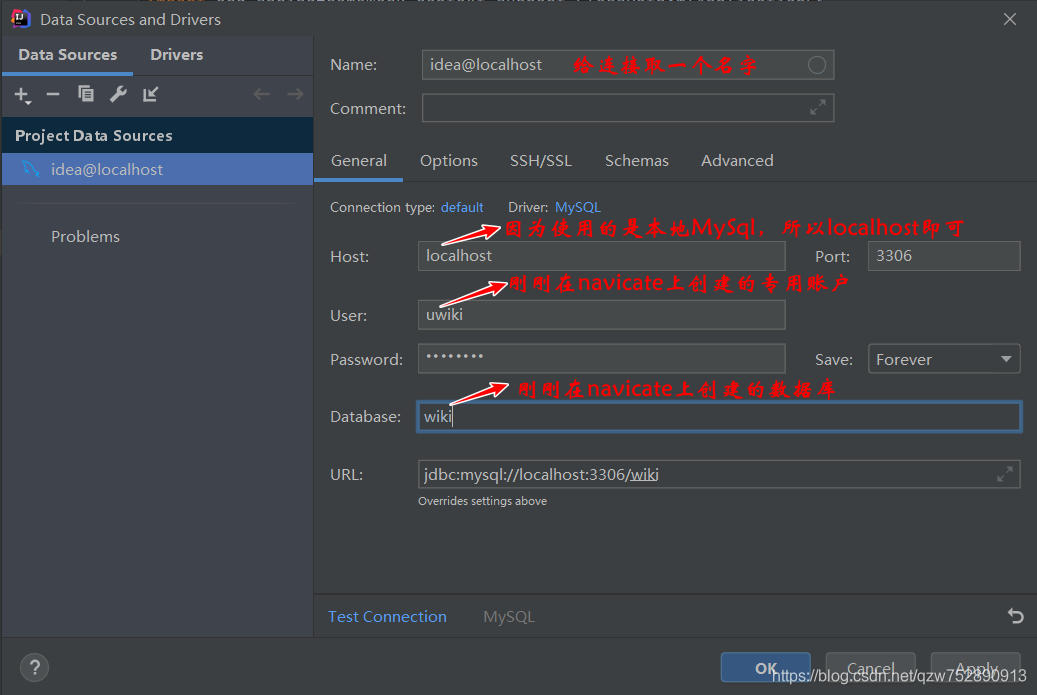This screenshot has height=695, width=1037.
Task: Remove selected data source with minus icon
Action: (x=53, y=95)
